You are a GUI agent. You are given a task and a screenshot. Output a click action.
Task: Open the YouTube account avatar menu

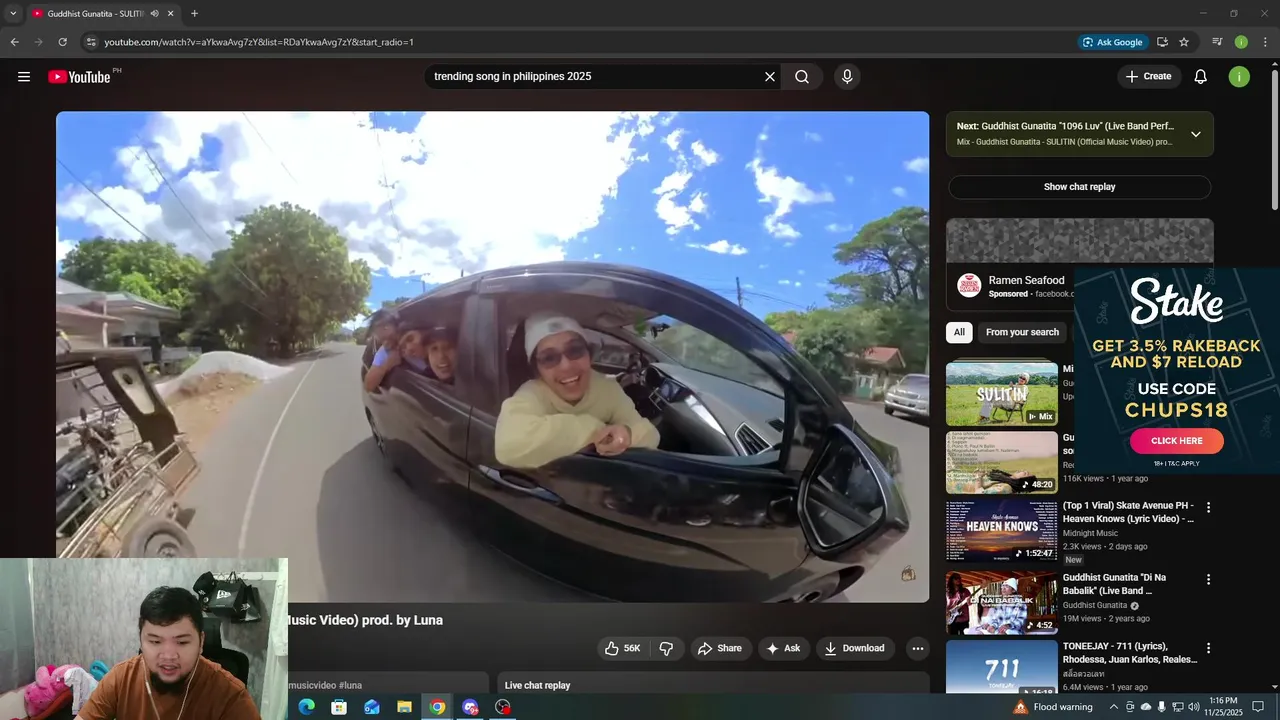coord(1239,77)
